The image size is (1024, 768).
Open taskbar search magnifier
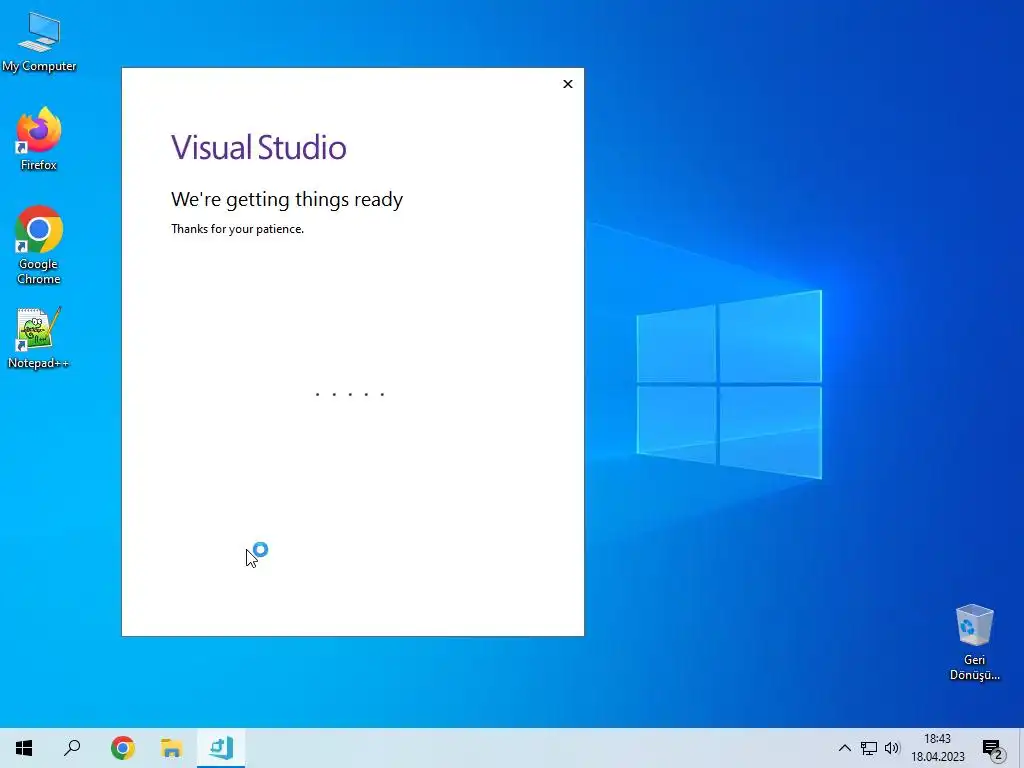point(72,748)
